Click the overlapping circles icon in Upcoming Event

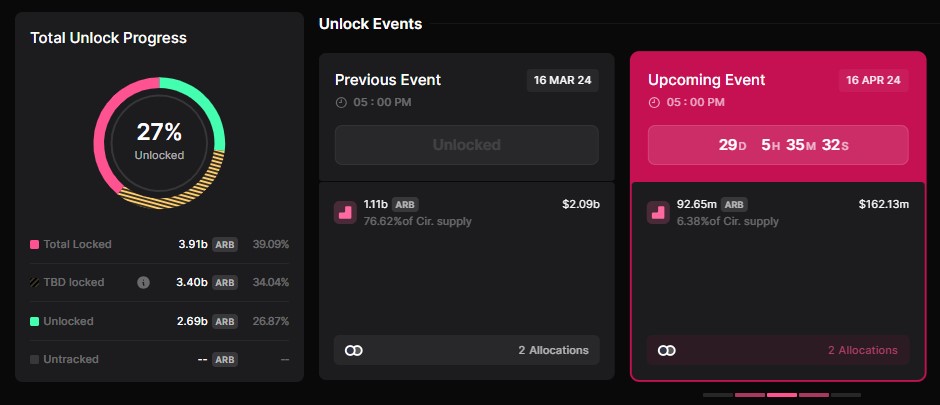[x=667, y=350]
